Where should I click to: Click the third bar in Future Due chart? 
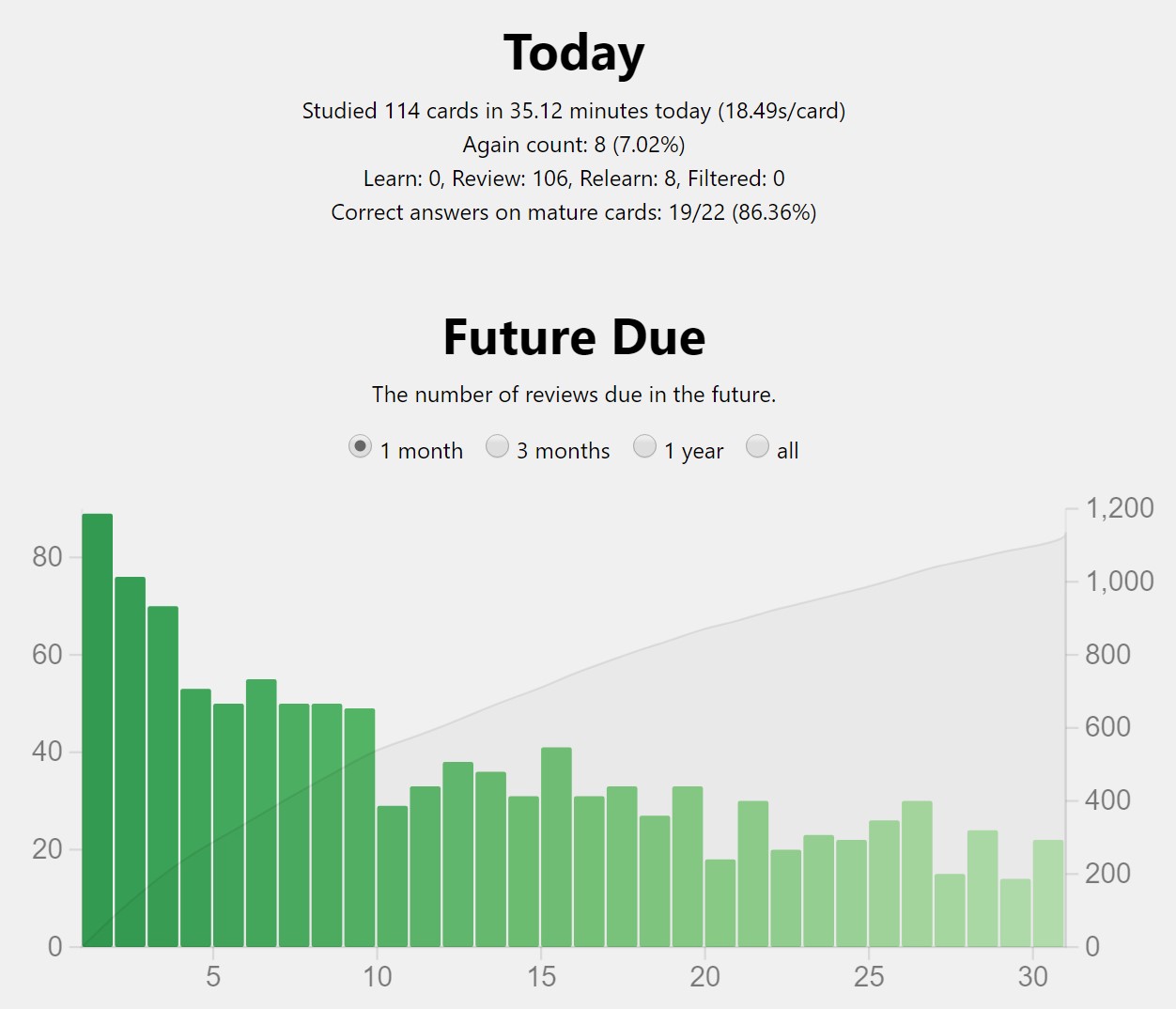click(x=162, y=776)
